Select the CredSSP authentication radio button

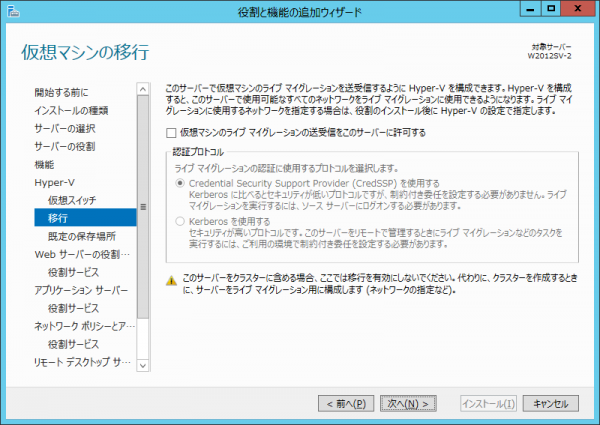point(180,184)
